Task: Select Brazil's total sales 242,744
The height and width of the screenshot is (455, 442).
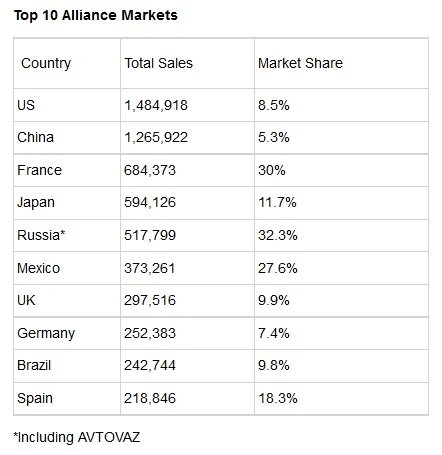Action: point(150,365)
